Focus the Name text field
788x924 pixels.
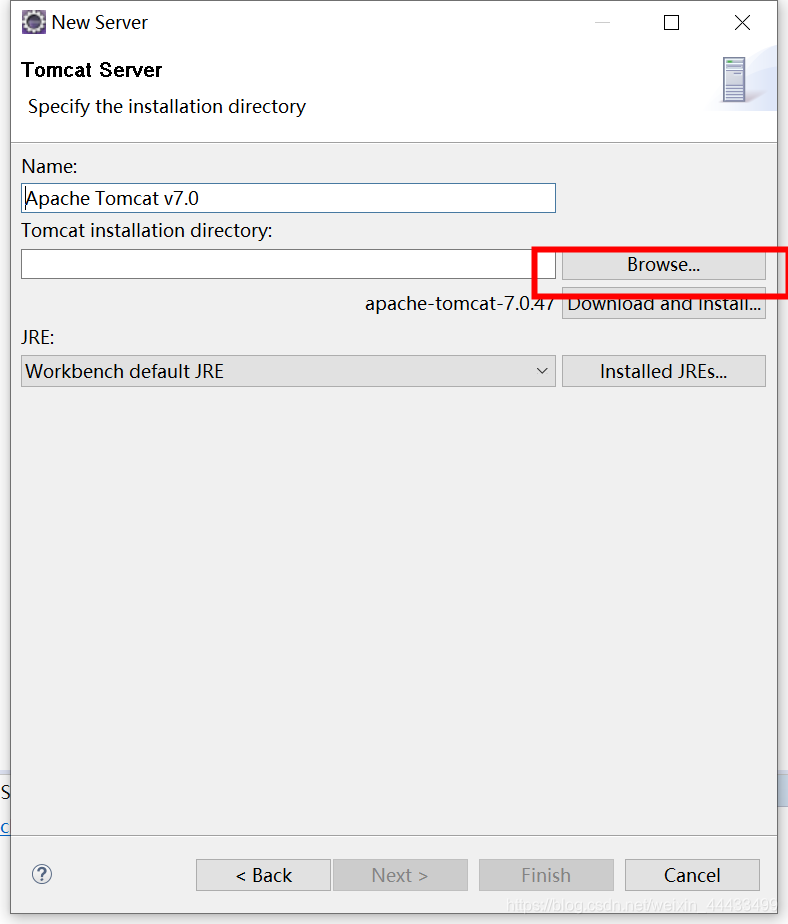tap(288, 198)
